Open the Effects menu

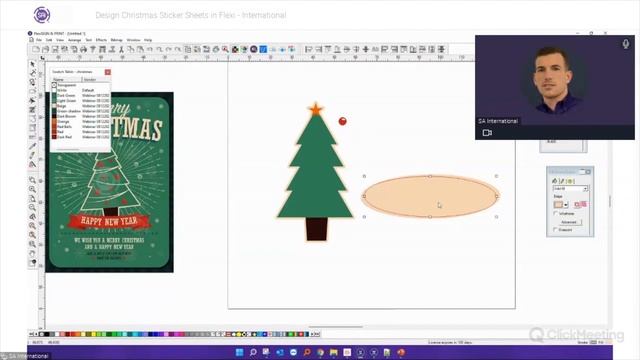pos(101,40)
